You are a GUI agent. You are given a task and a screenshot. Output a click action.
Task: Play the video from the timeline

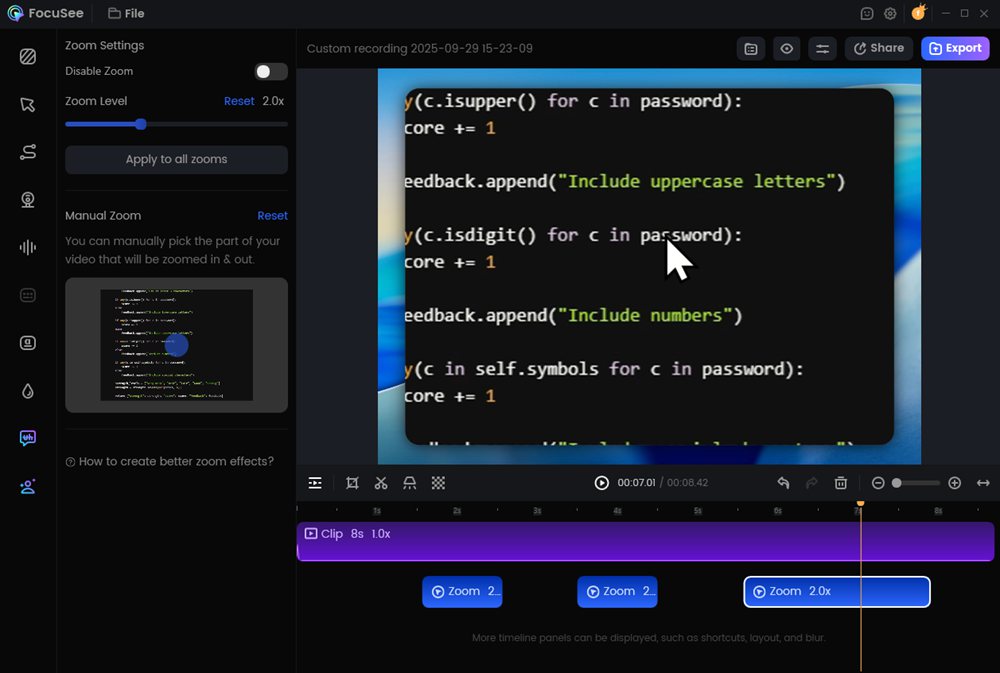602,483
